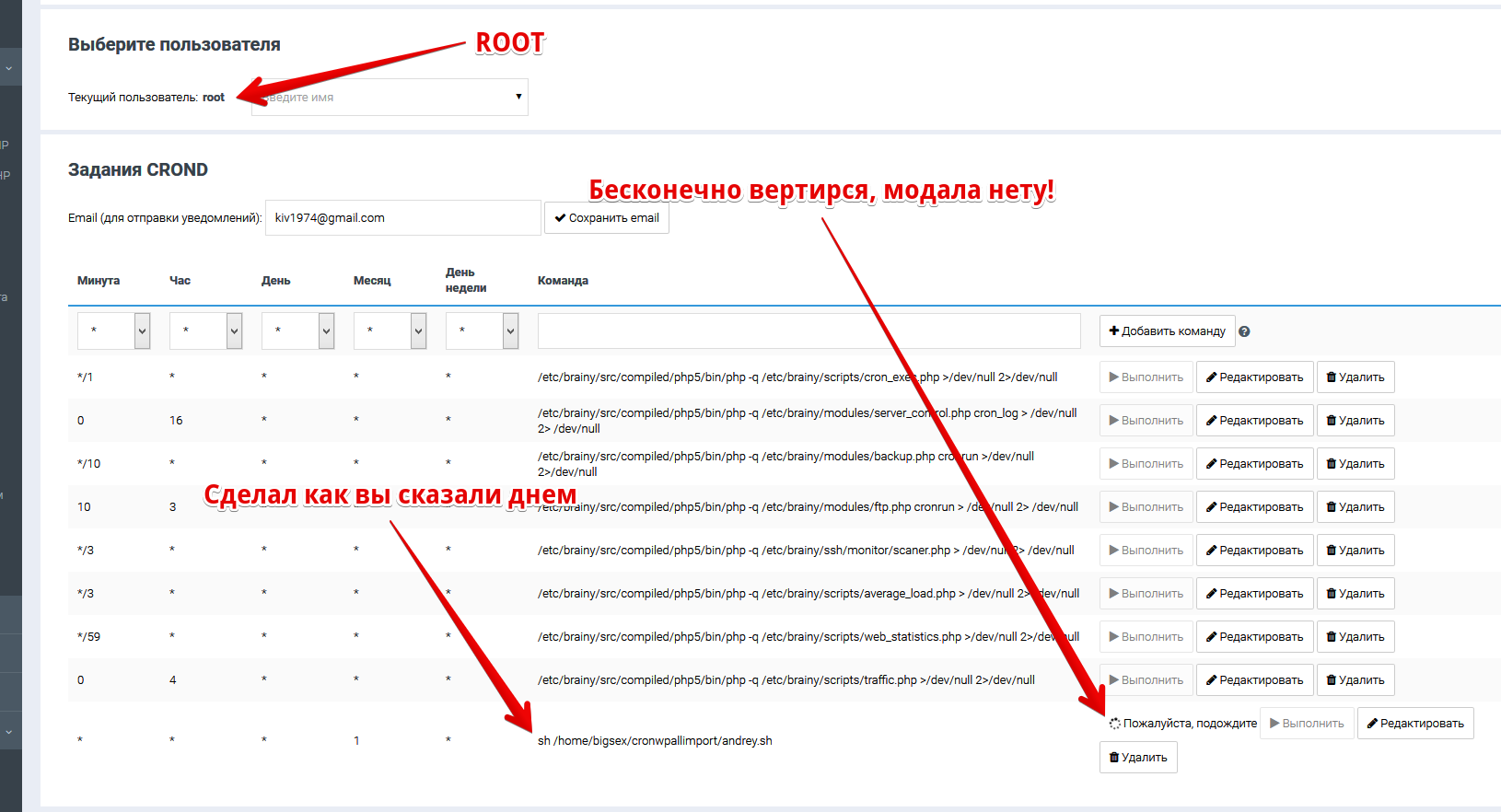
Task: Click the email notification input field
Action: click(402, 218)
